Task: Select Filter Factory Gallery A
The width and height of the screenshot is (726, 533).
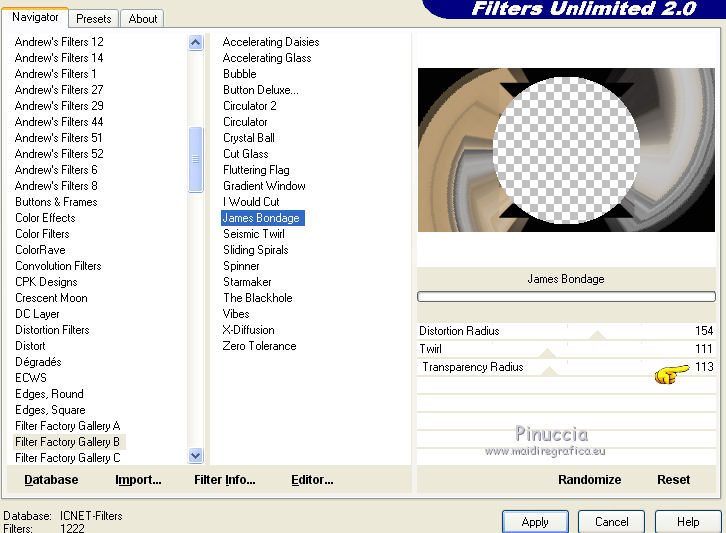Action: pos(67,426)
